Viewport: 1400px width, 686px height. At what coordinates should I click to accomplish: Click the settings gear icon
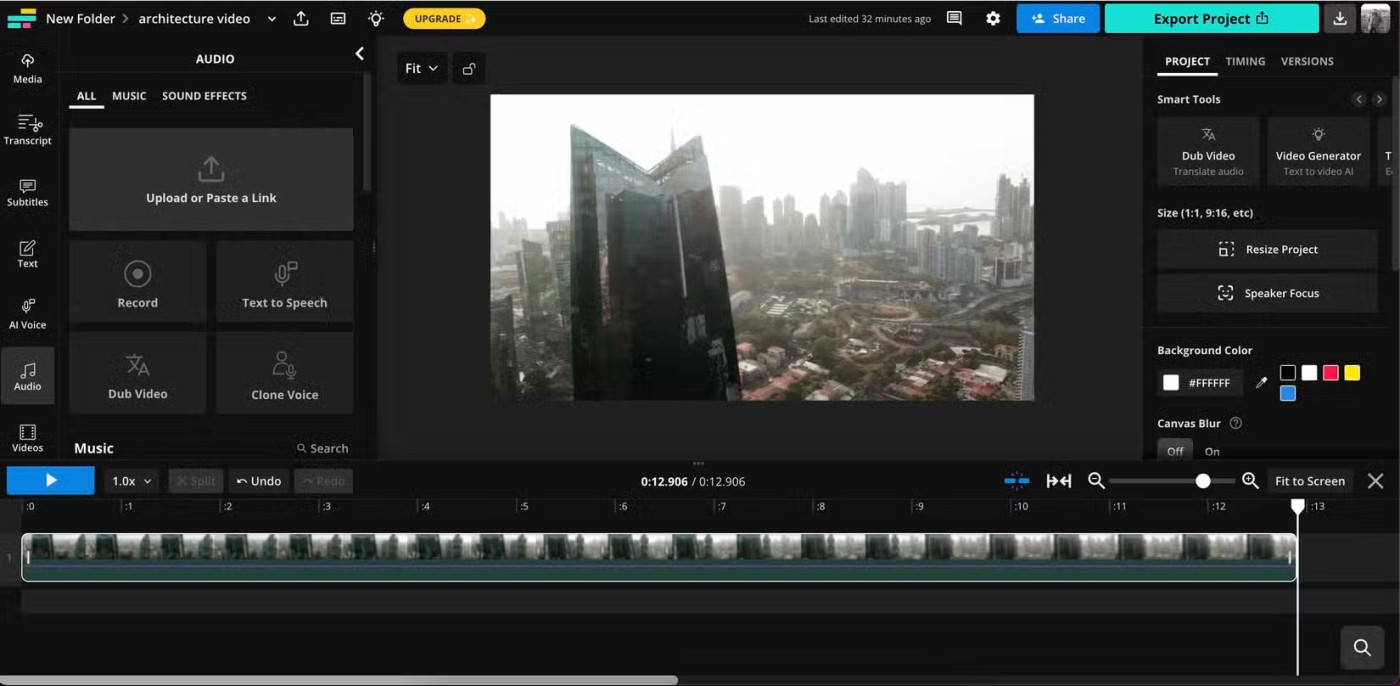(993, 19)
